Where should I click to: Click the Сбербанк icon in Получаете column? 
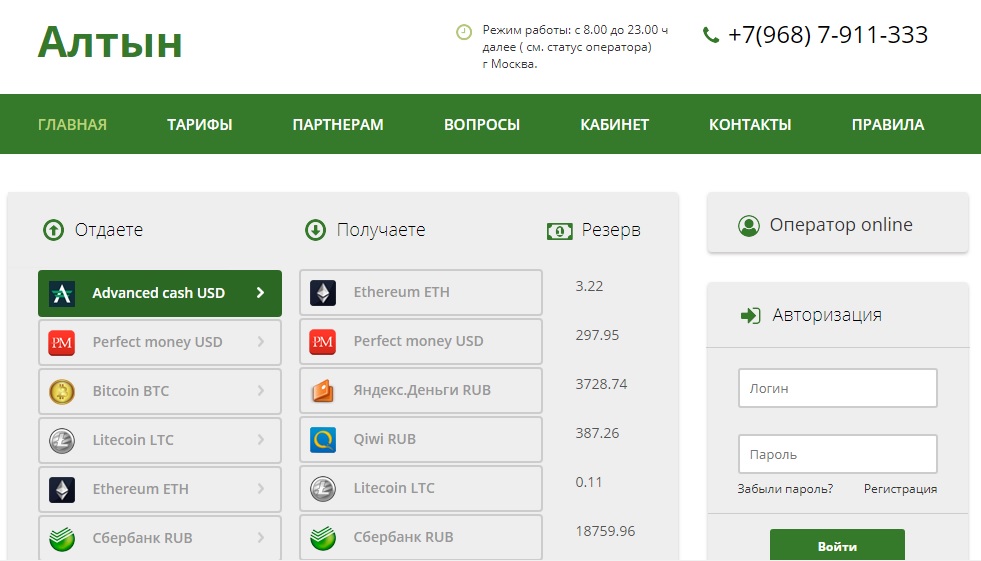coord(323,537)
